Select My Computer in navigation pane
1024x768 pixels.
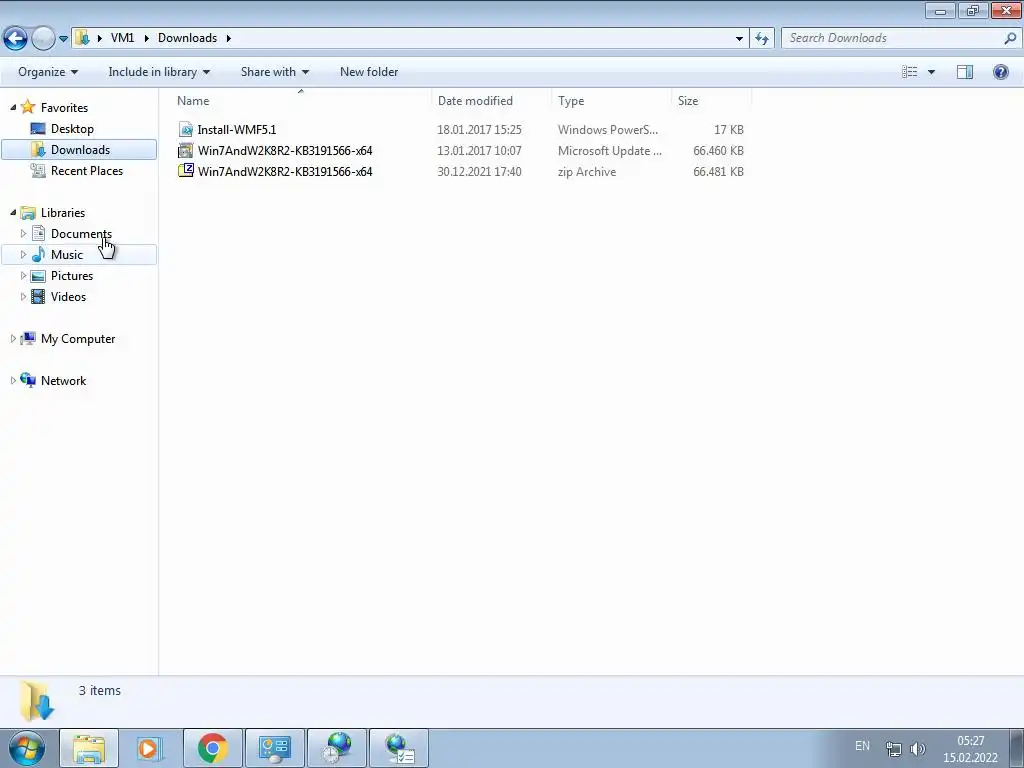78,339
